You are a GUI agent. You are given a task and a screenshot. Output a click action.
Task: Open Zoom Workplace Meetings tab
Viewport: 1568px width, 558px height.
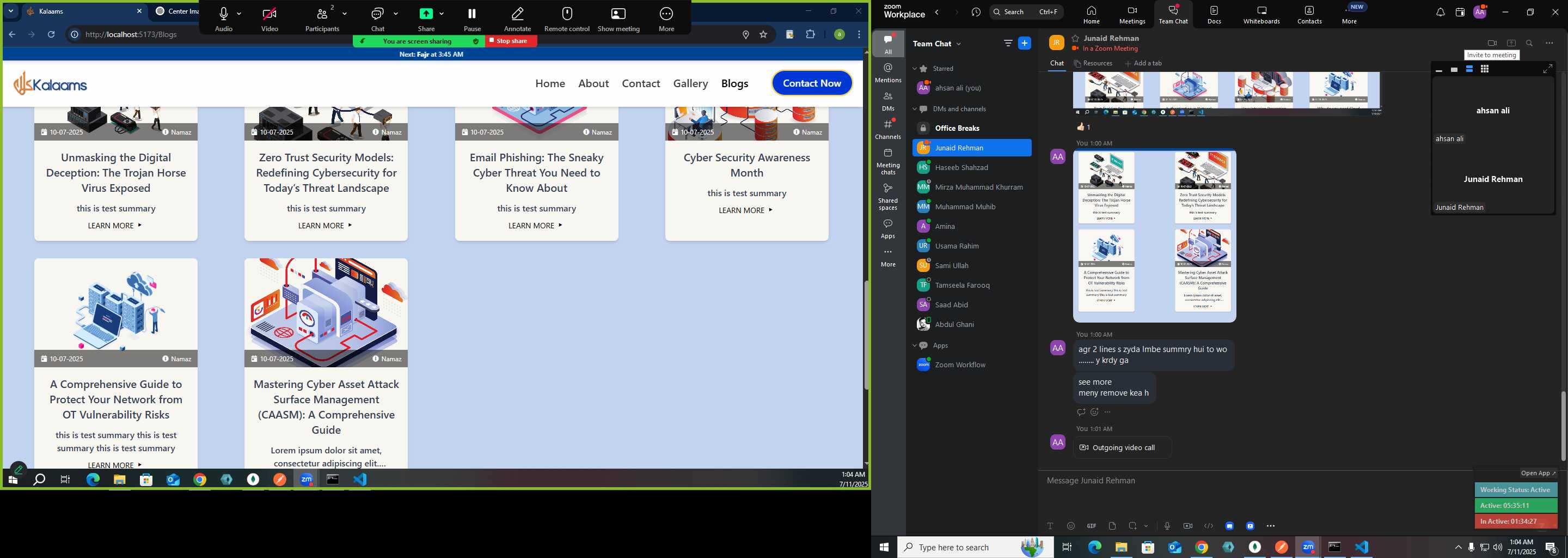tap(1132, 15)
